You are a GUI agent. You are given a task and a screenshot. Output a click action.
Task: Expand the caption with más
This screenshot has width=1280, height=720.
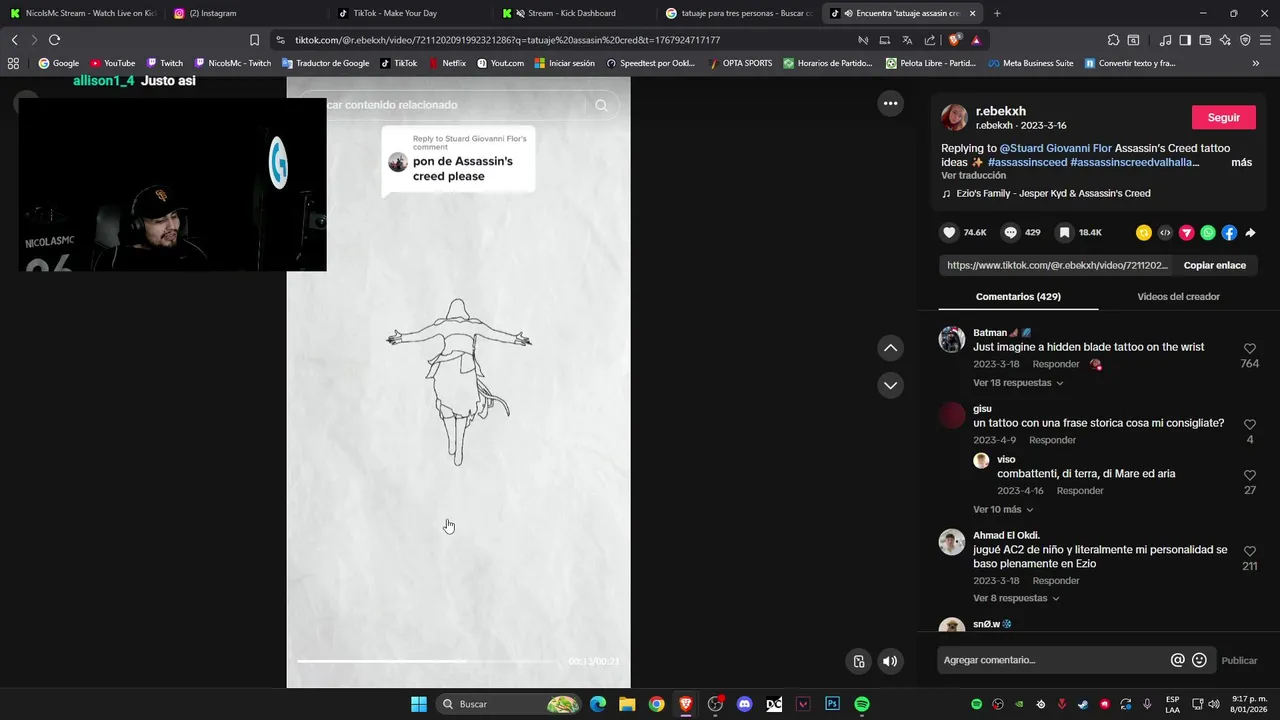(1241, 162)
